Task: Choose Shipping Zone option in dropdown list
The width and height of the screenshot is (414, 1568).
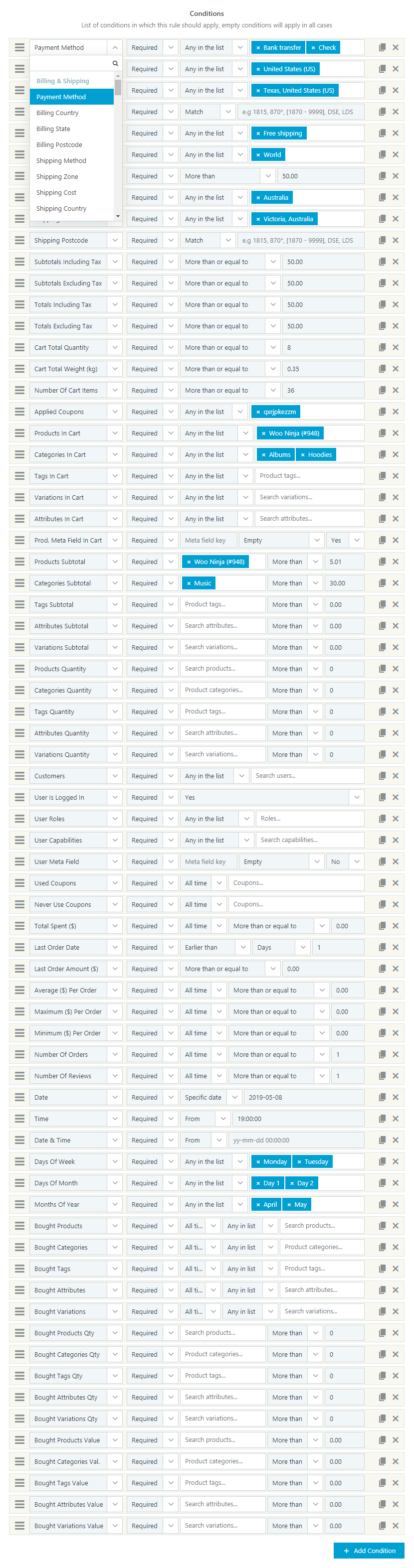Action: pos(57,176)
